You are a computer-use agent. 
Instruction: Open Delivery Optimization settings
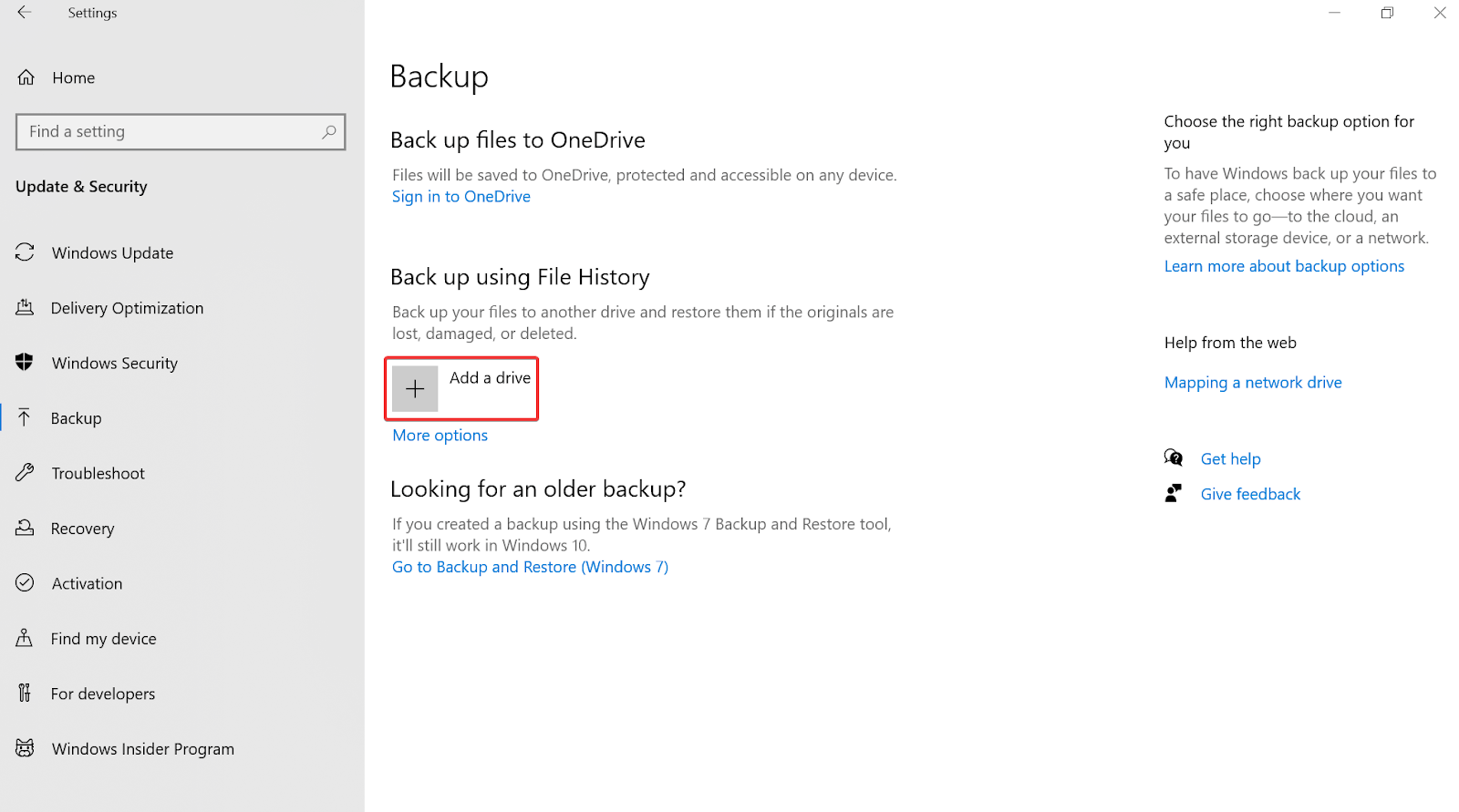[127, 308]
